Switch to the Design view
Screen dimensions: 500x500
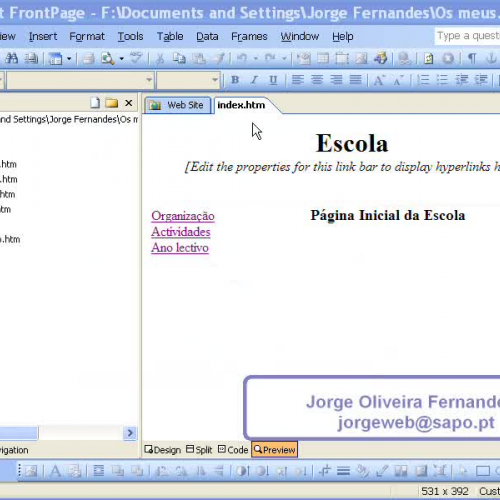click(163, 450)
